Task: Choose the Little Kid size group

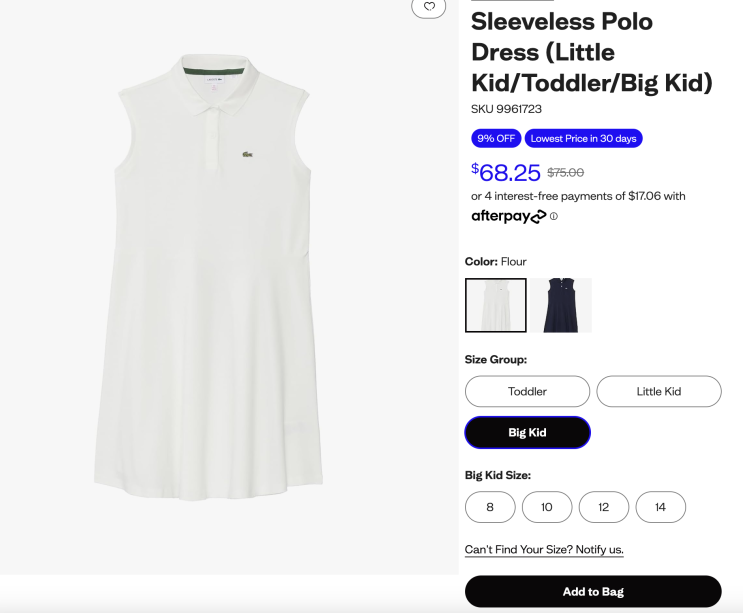Action: point(658,391)
